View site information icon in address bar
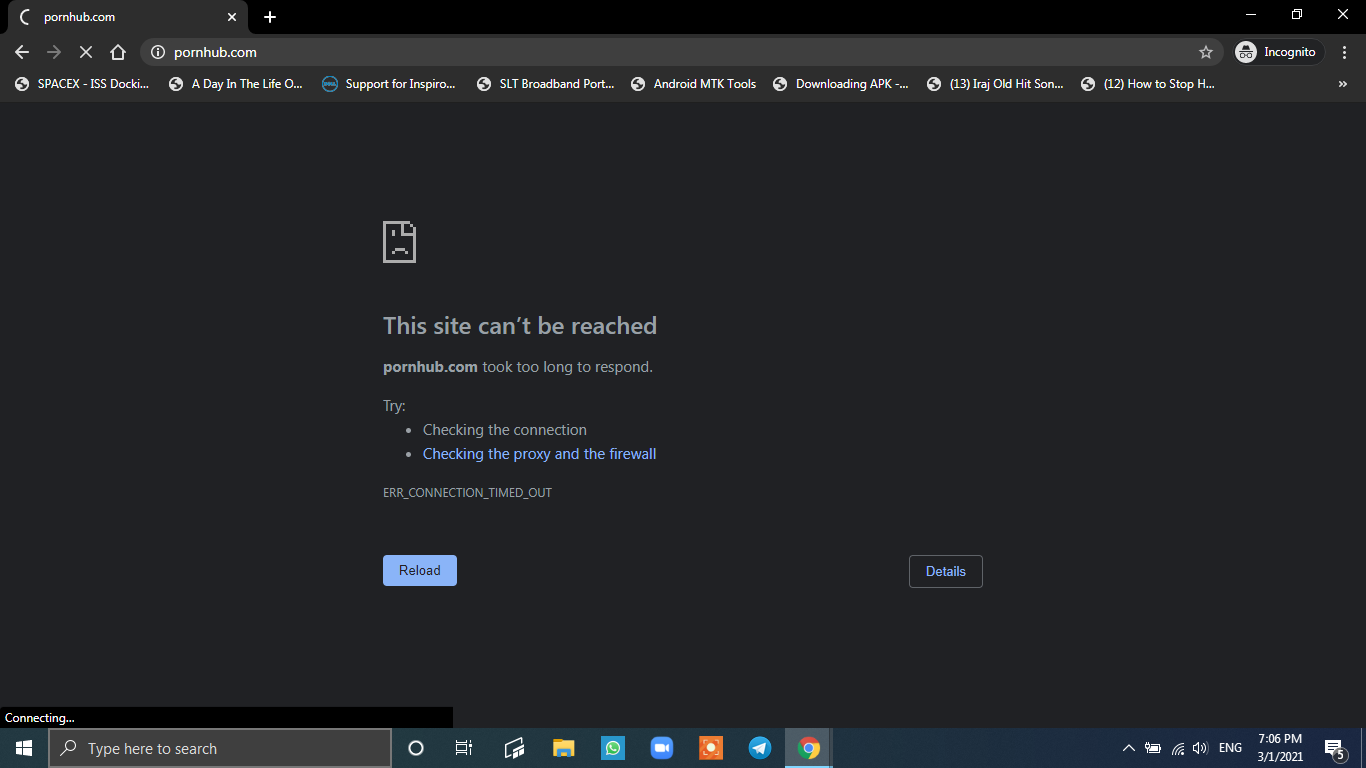This screenshot has height=768, width=1366. pos(157,52)
